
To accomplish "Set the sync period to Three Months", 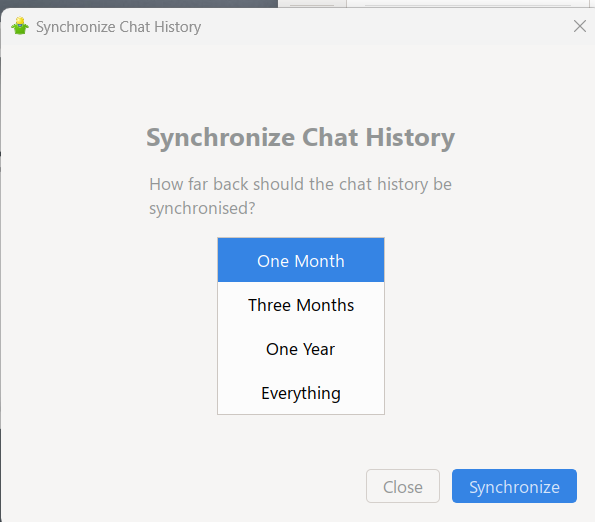I will (301, 305).
